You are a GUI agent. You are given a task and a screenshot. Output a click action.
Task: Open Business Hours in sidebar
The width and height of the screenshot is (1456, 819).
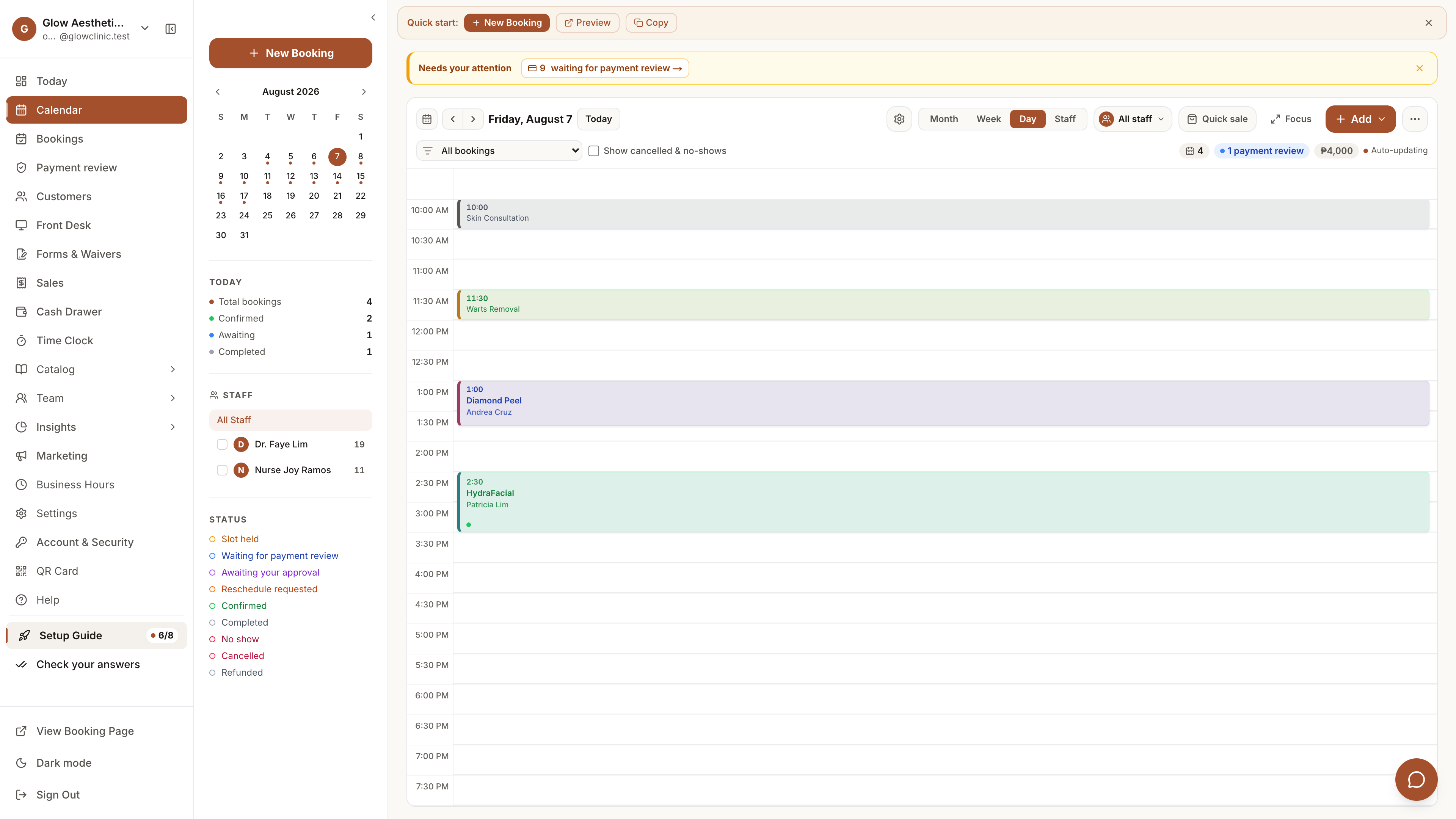pyautogui.click(x=97, y=485)
